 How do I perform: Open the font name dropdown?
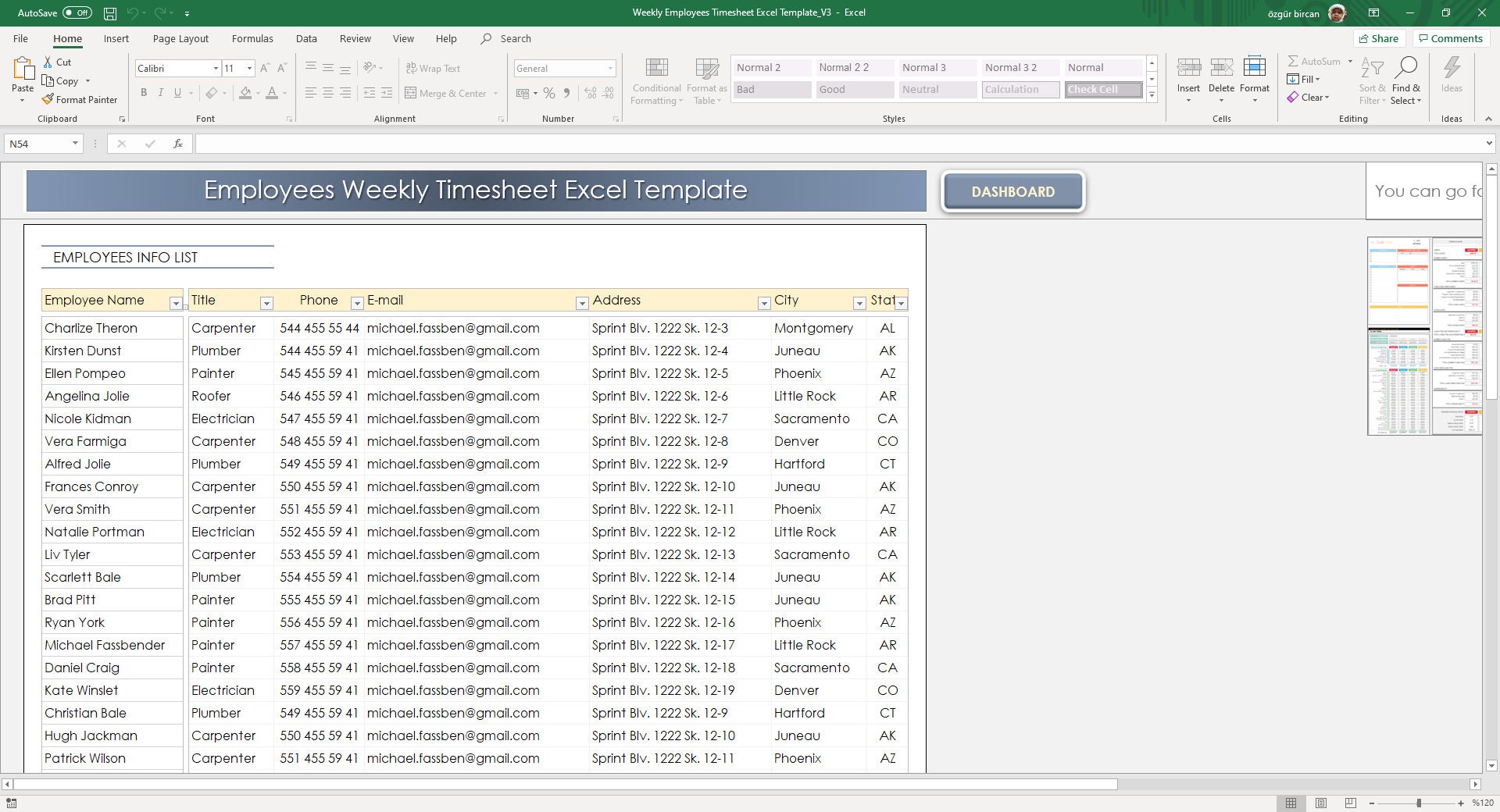click(216, 69)
